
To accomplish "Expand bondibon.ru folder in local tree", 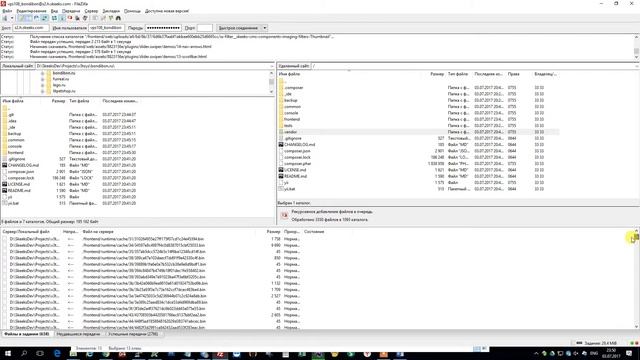I will 42,73.
